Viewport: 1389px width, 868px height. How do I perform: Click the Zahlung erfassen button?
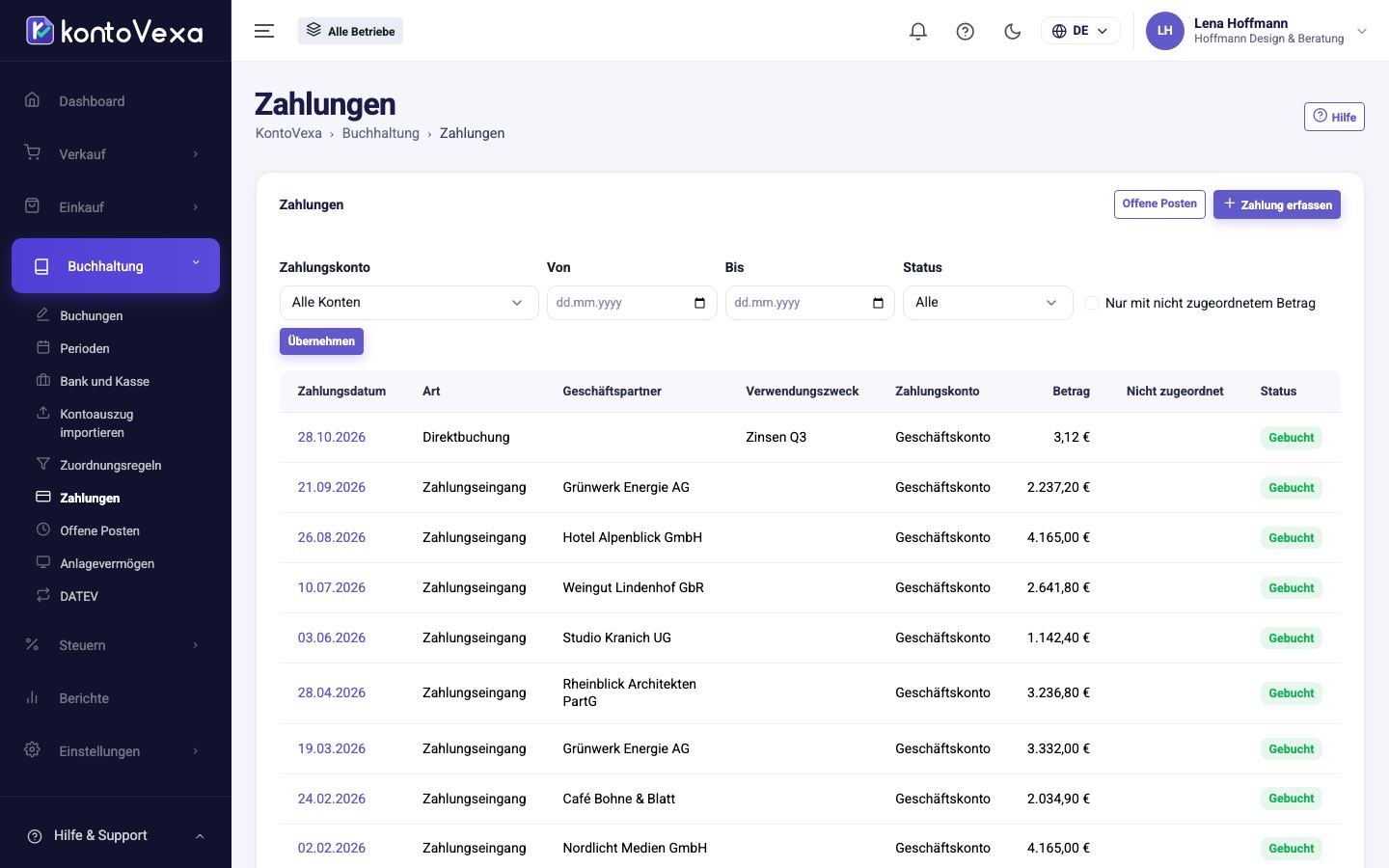click(x=1277, y=204)
